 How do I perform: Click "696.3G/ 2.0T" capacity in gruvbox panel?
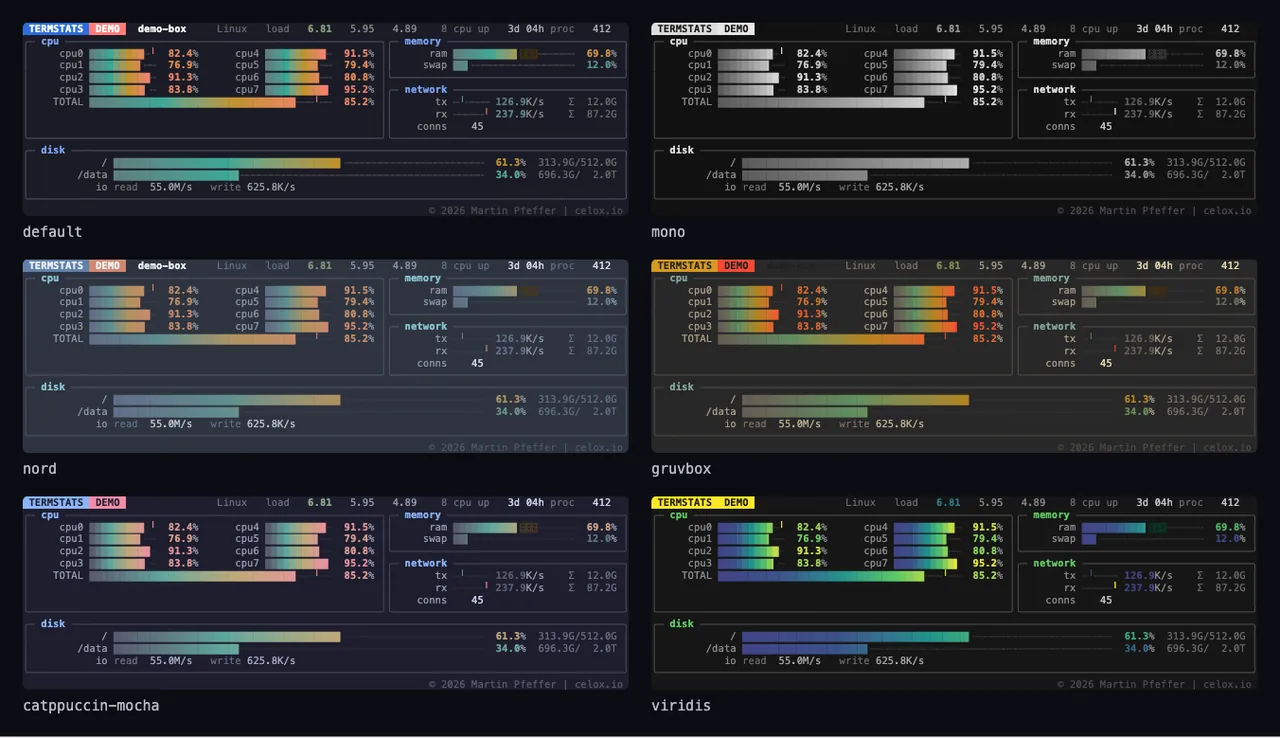pyautogui.click(x=1206, y=412)
